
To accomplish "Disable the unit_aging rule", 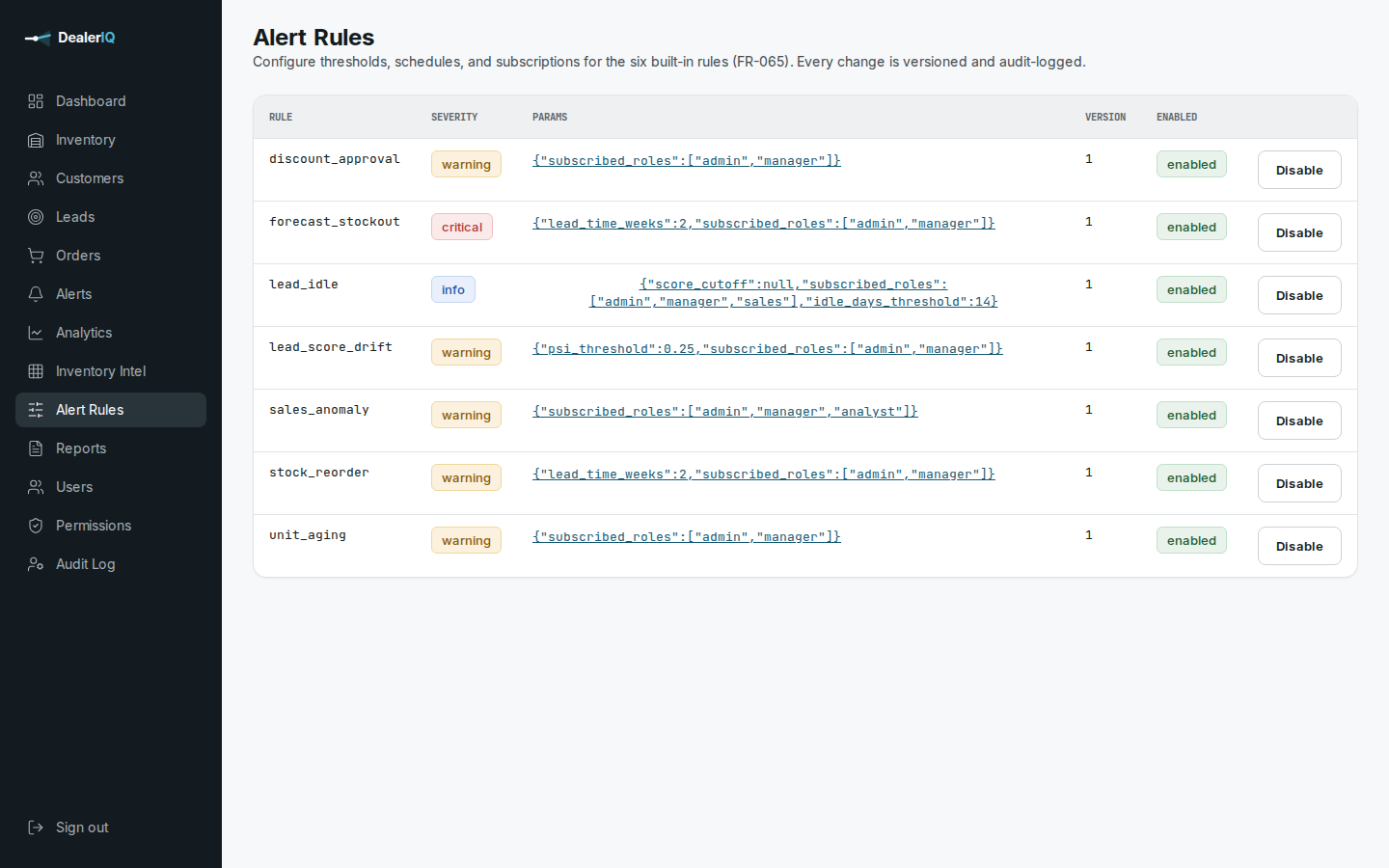I will click(1299, 546).
